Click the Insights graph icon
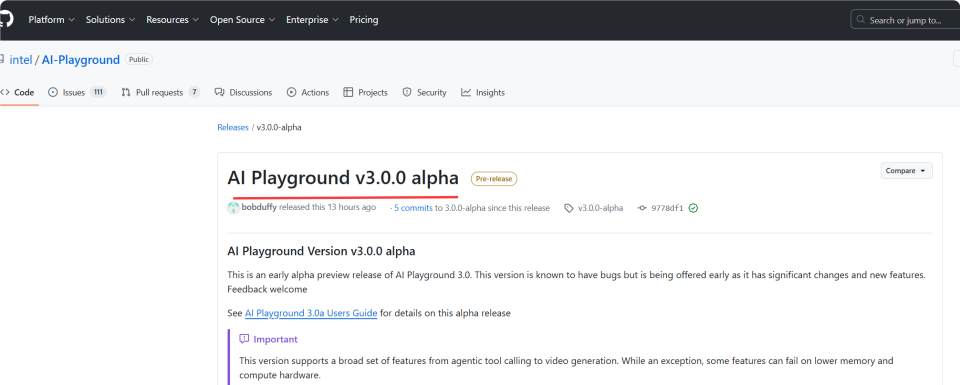Image resolution: width=960 pixels, height=385 pixels. pyautogui.click(x=466, y=92)
